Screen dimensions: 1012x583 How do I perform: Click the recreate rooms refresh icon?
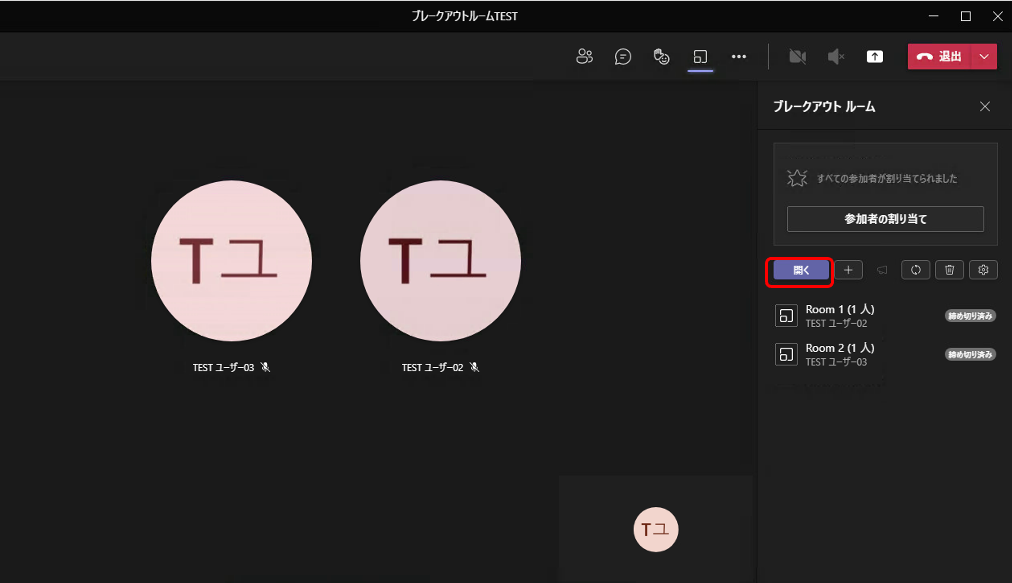point(916,270)
